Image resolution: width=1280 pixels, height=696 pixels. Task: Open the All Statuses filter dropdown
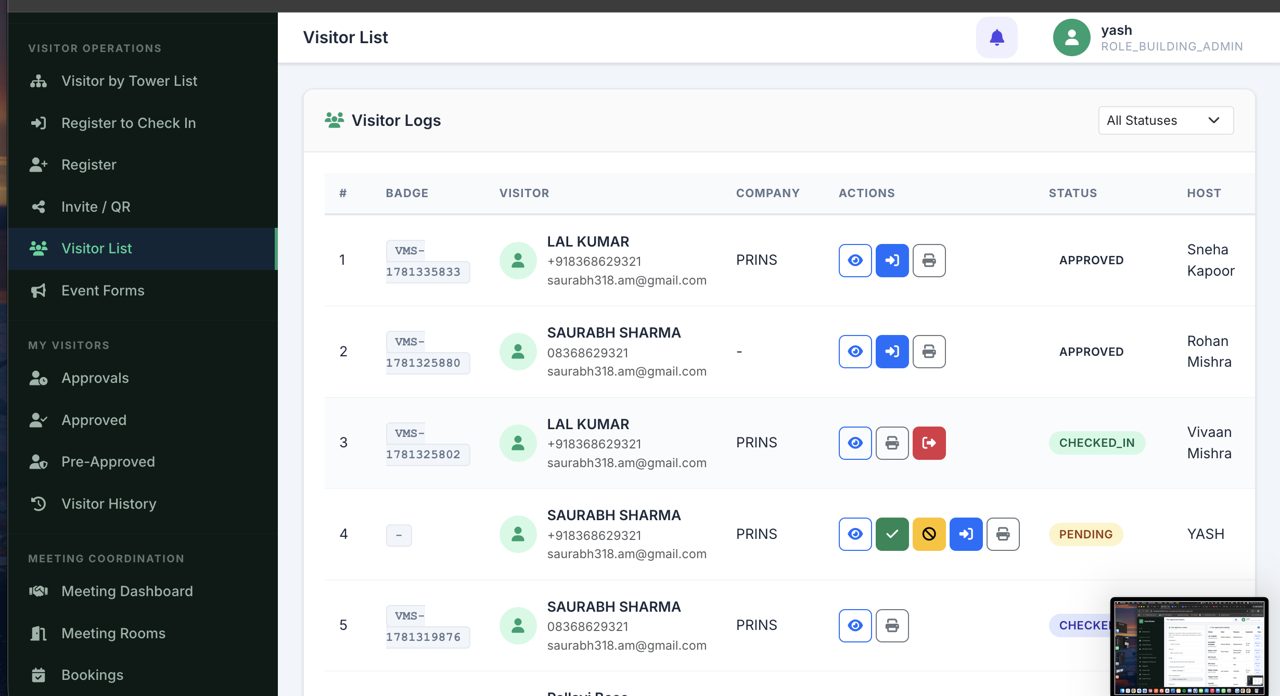pyautogui.click(x=1165, y=120)
